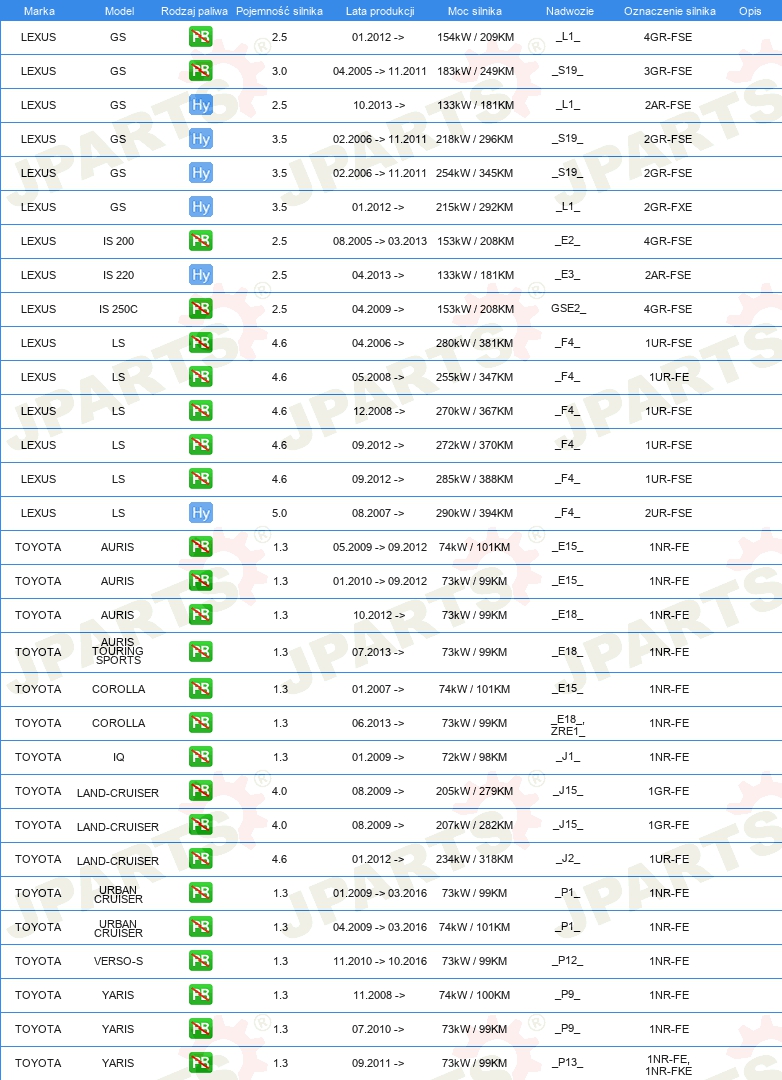
Task: Click the petrol icon in the Land-Cruiser 279KM row
Action: [200, 791]
